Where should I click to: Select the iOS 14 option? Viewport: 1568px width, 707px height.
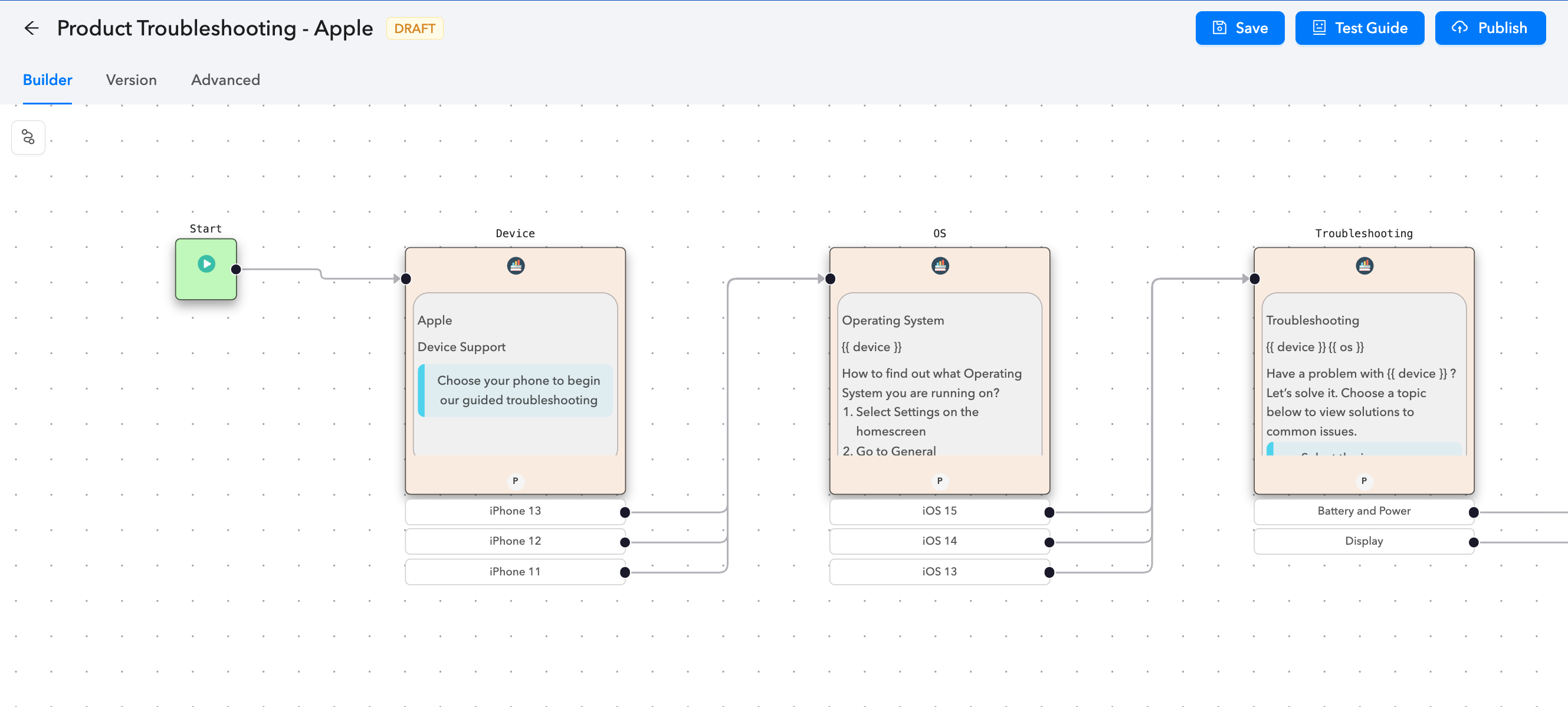tap(939, 541)
